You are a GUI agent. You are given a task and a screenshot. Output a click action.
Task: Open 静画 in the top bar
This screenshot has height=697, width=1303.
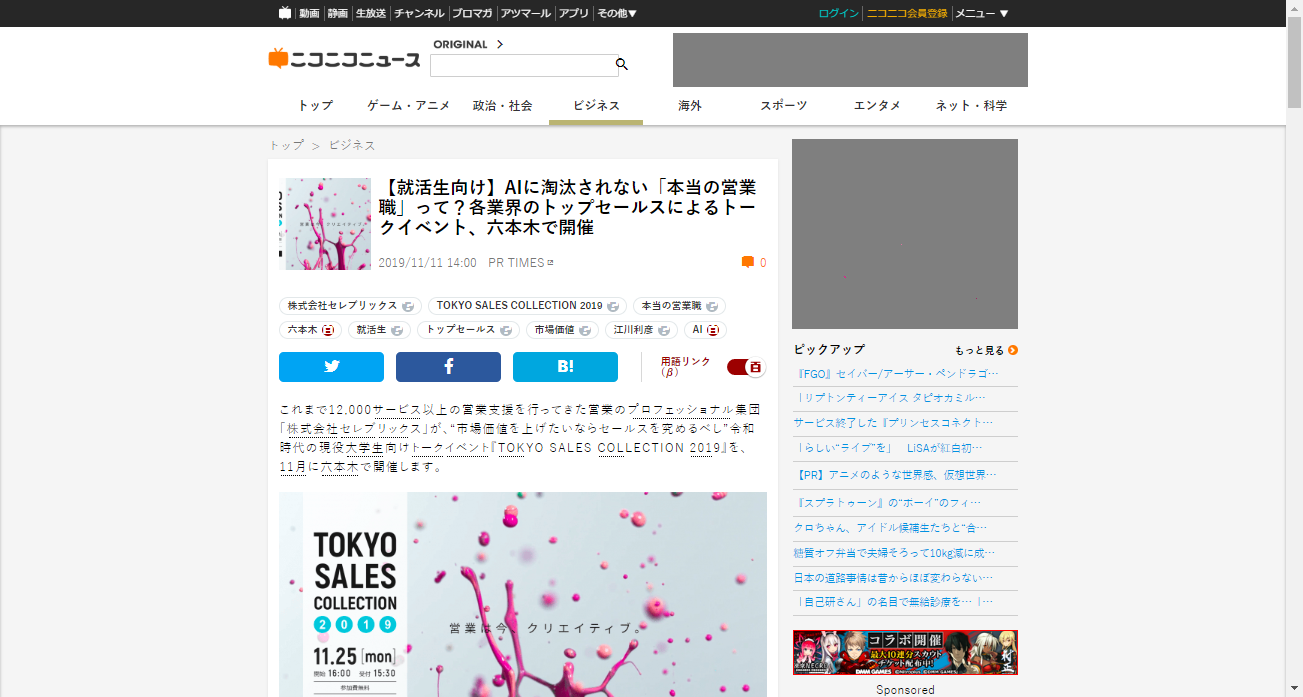pos(338,13)
